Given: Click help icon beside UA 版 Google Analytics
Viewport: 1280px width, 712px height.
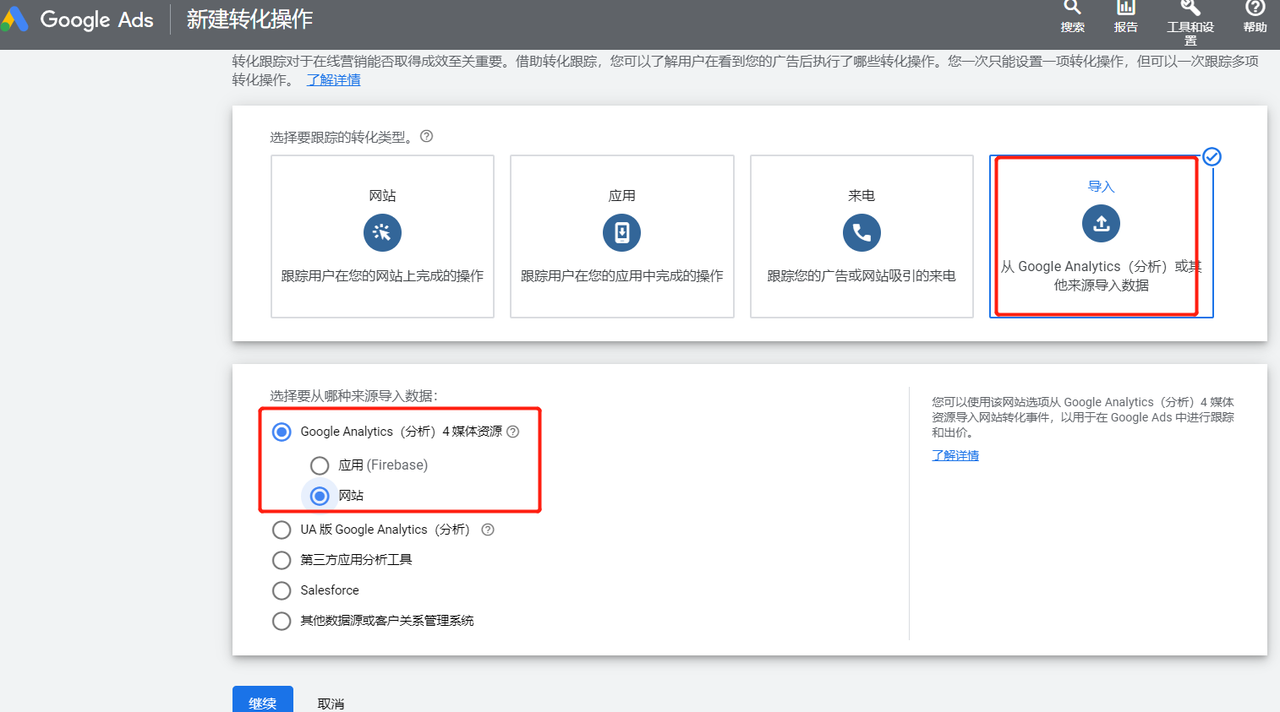Looking at the screenshot, I should coord(488,530).
